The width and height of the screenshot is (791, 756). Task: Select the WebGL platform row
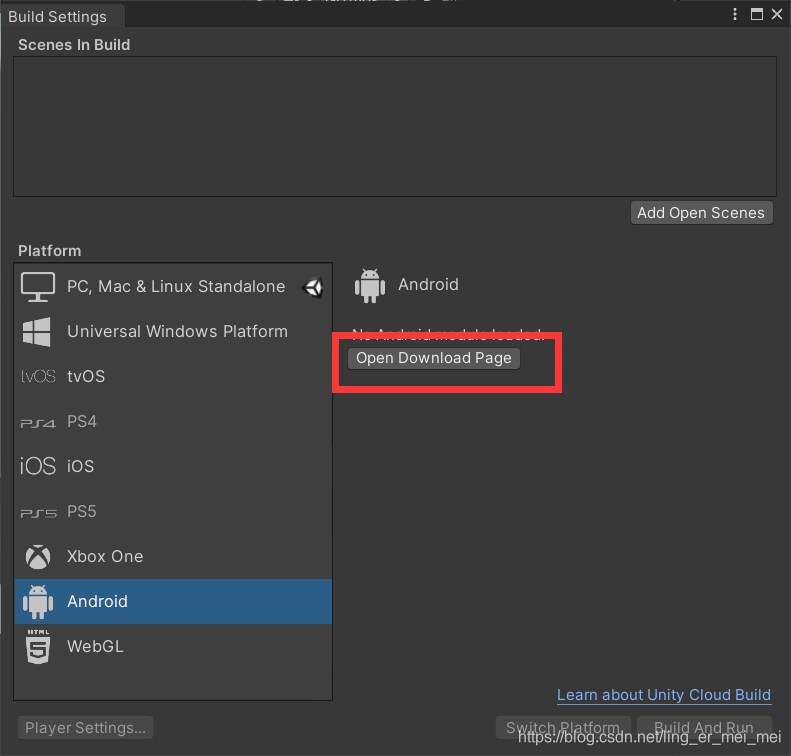point(173,646)
